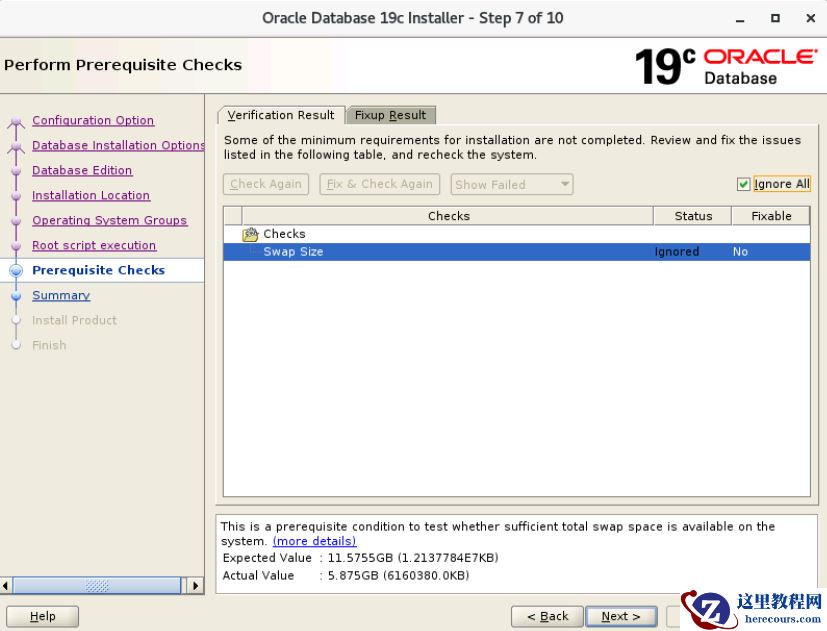The image size is (827, 631).
Task: Open the Help button
Action: 43,616
